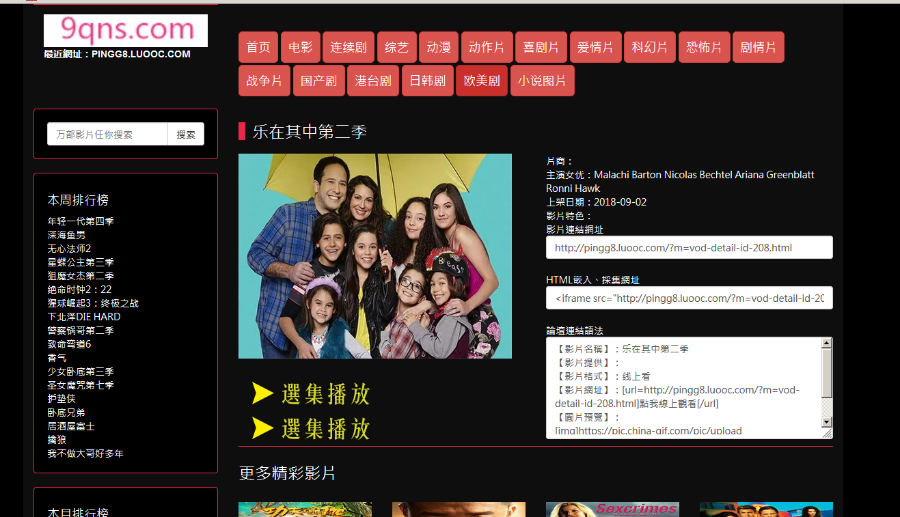Image resolution: width=900 pixels, height=517 pixels.
Task: Open the 国产剧 category
Action: [319, 81]
